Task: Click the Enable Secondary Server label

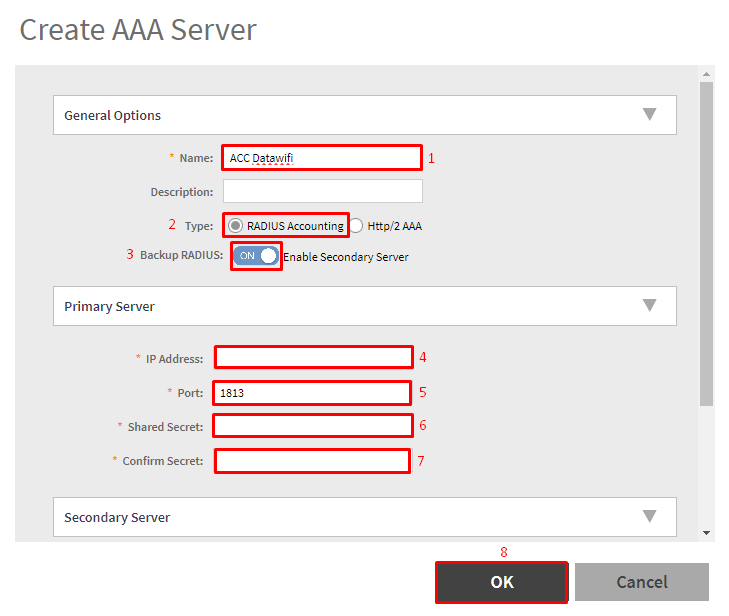Action: [346, 257]
